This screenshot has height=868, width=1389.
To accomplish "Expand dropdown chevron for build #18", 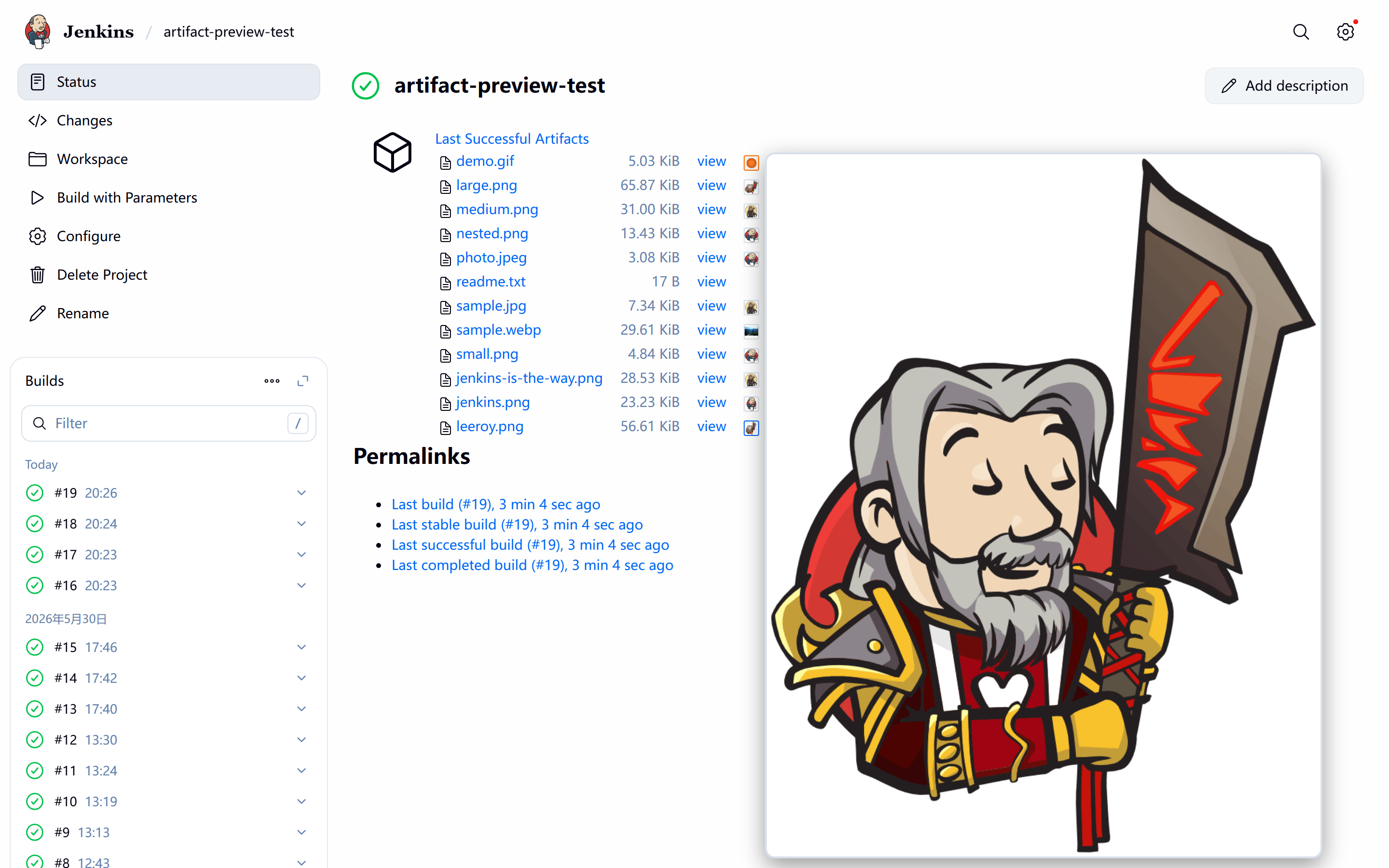I will (301, 524).
